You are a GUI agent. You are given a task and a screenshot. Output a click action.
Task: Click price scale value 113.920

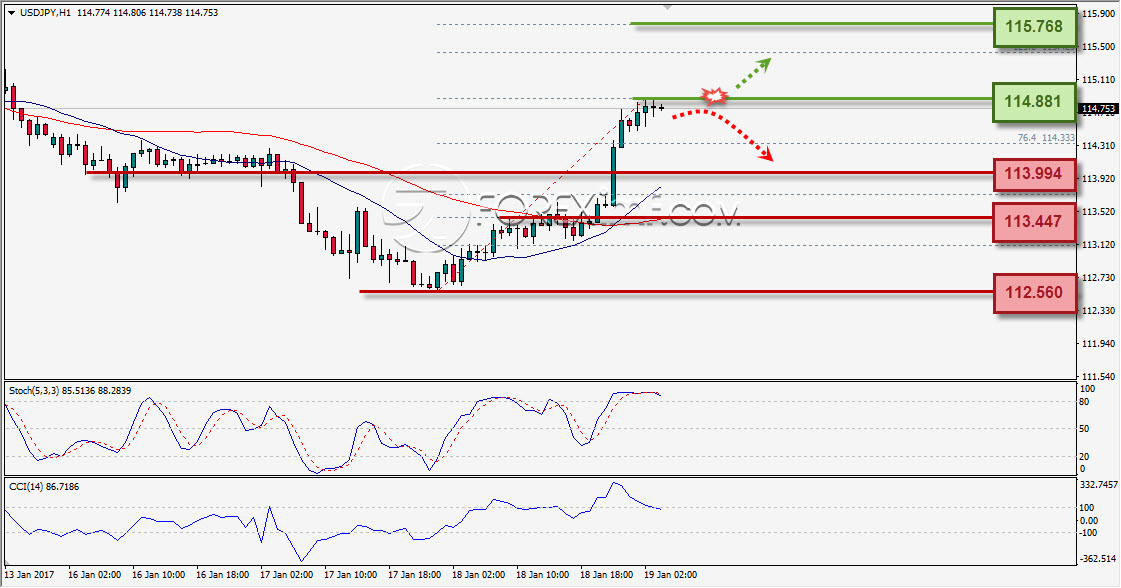click(x=1099, y=178)
